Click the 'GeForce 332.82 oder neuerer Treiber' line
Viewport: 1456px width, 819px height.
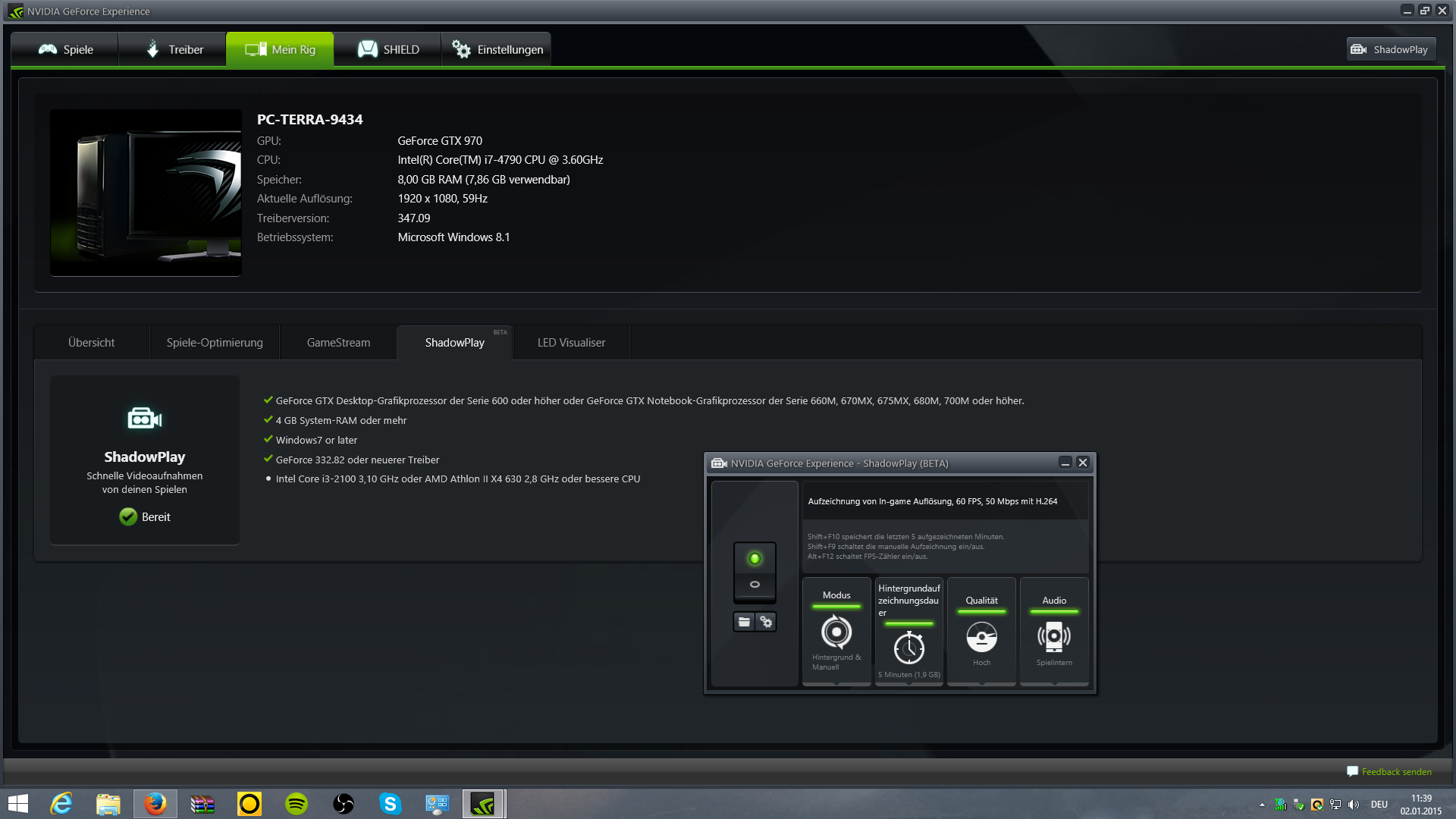(357, 460)
